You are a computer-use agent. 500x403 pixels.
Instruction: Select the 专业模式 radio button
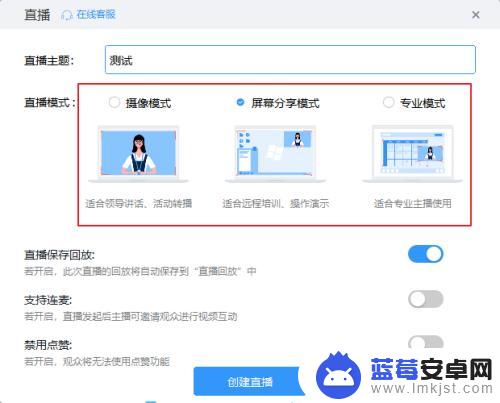pos(388,102)
